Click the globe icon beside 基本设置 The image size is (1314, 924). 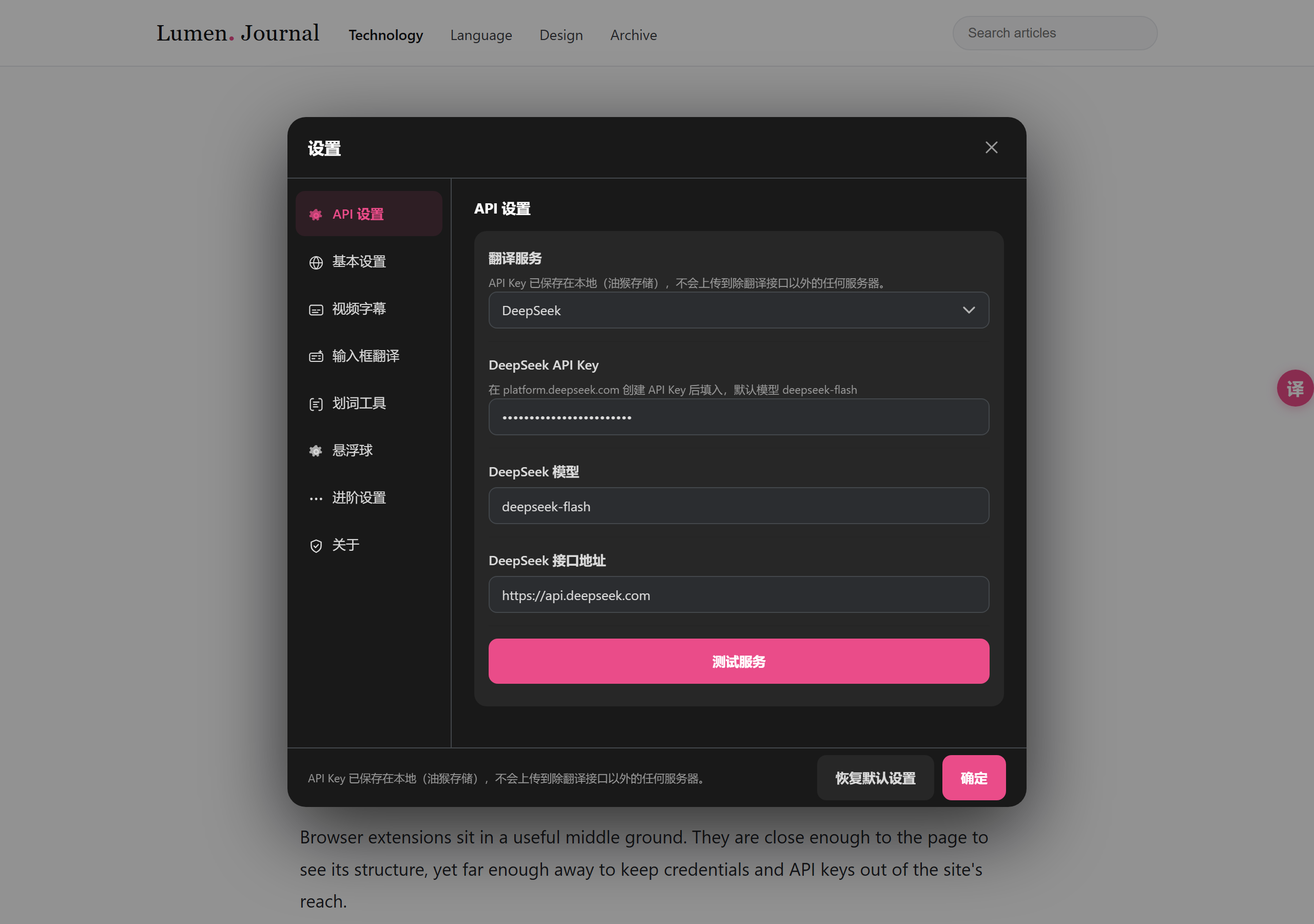pyautogui.click(x=316, y=262)
